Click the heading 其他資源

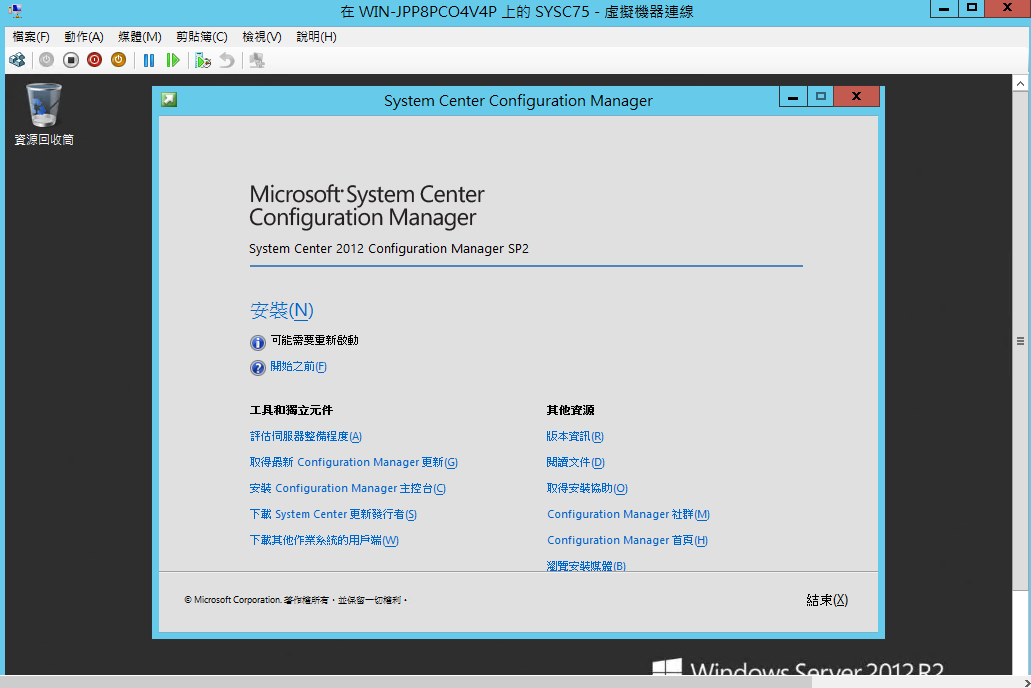coord(571,410)
